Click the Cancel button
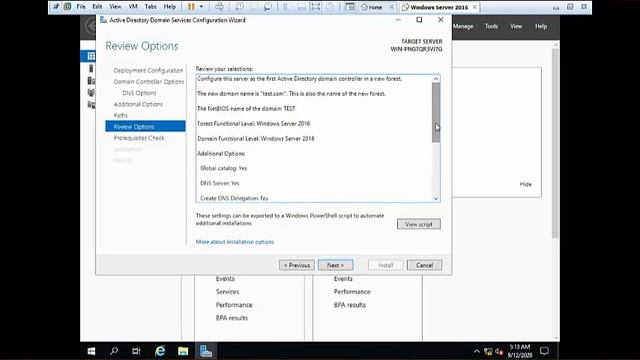This screenshot has width=640, height=360. [424, 265]
